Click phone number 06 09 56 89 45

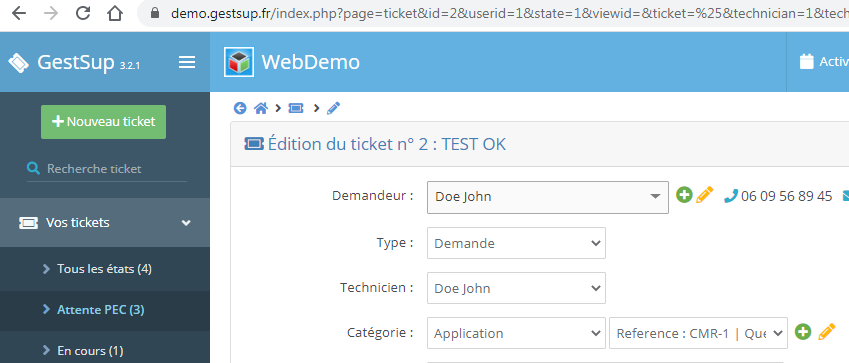pos(786,196)
